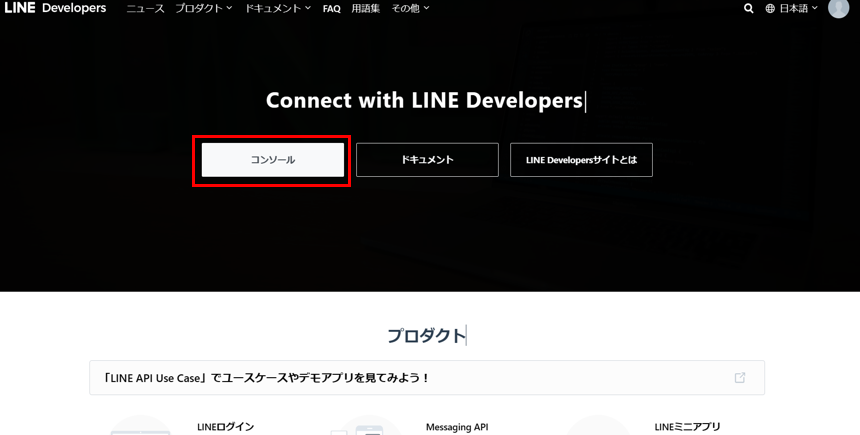
Task: Open the ニュース menu item
Action: pos(145,8)
